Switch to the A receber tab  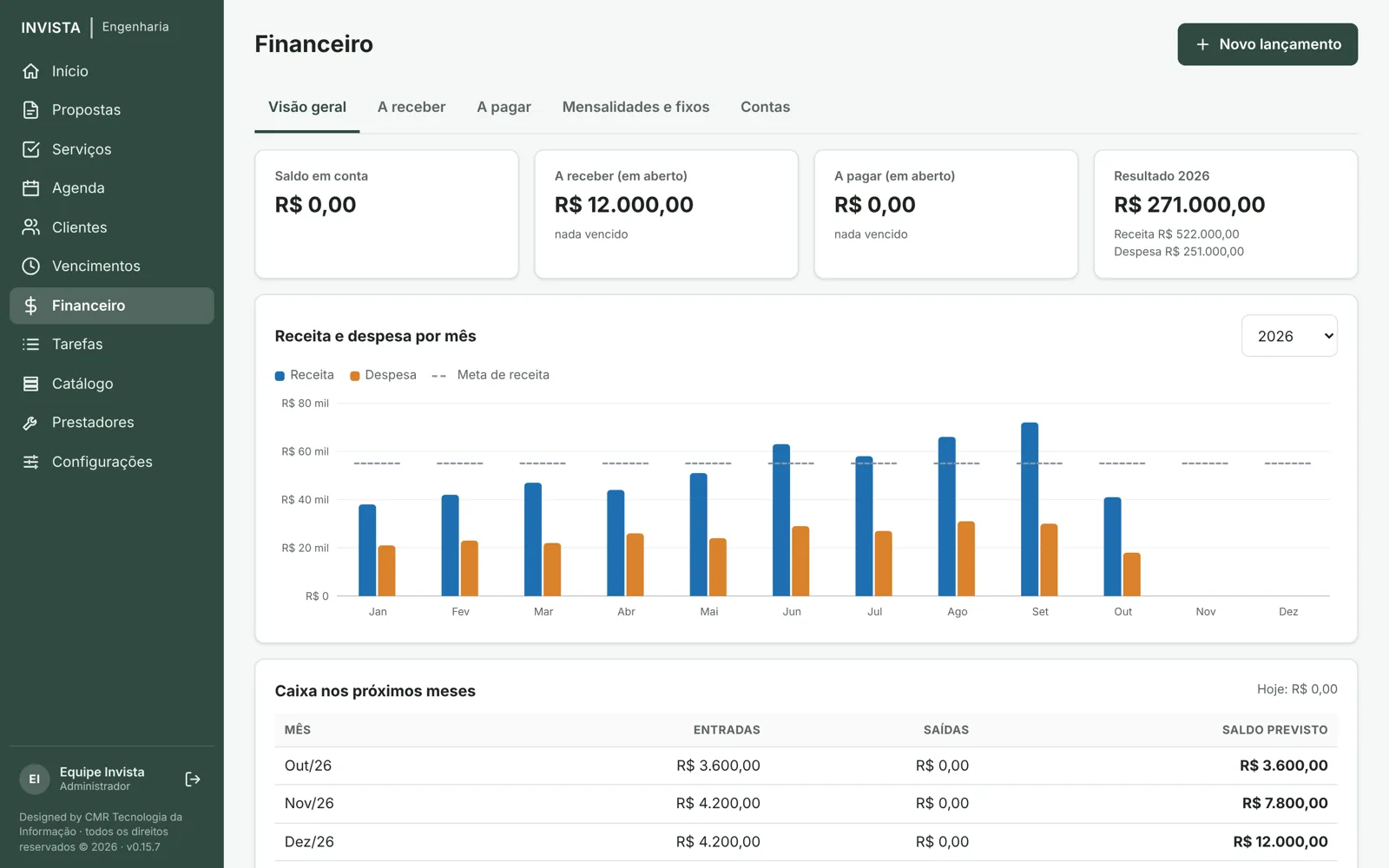(411, 107)
